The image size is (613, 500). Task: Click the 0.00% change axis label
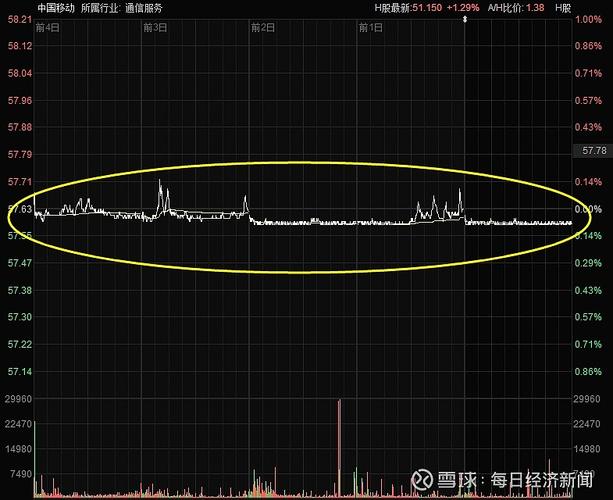tap(587, 209)
